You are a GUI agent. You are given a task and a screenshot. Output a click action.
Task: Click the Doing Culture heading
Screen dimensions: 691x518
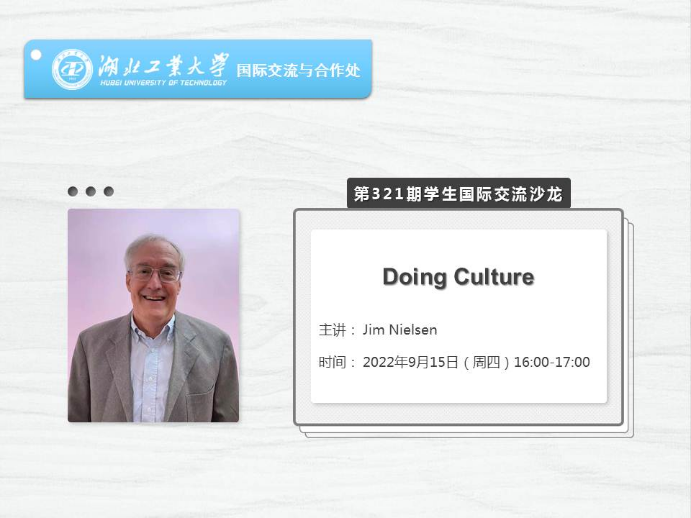click(458, 277)
